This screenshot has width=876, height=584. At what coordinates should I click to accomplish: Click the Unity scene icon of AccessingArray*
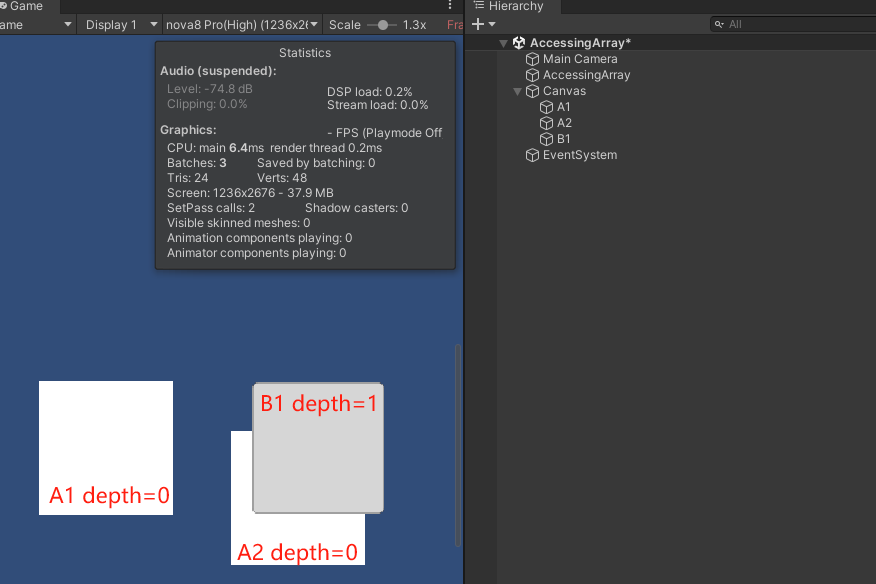519,42
